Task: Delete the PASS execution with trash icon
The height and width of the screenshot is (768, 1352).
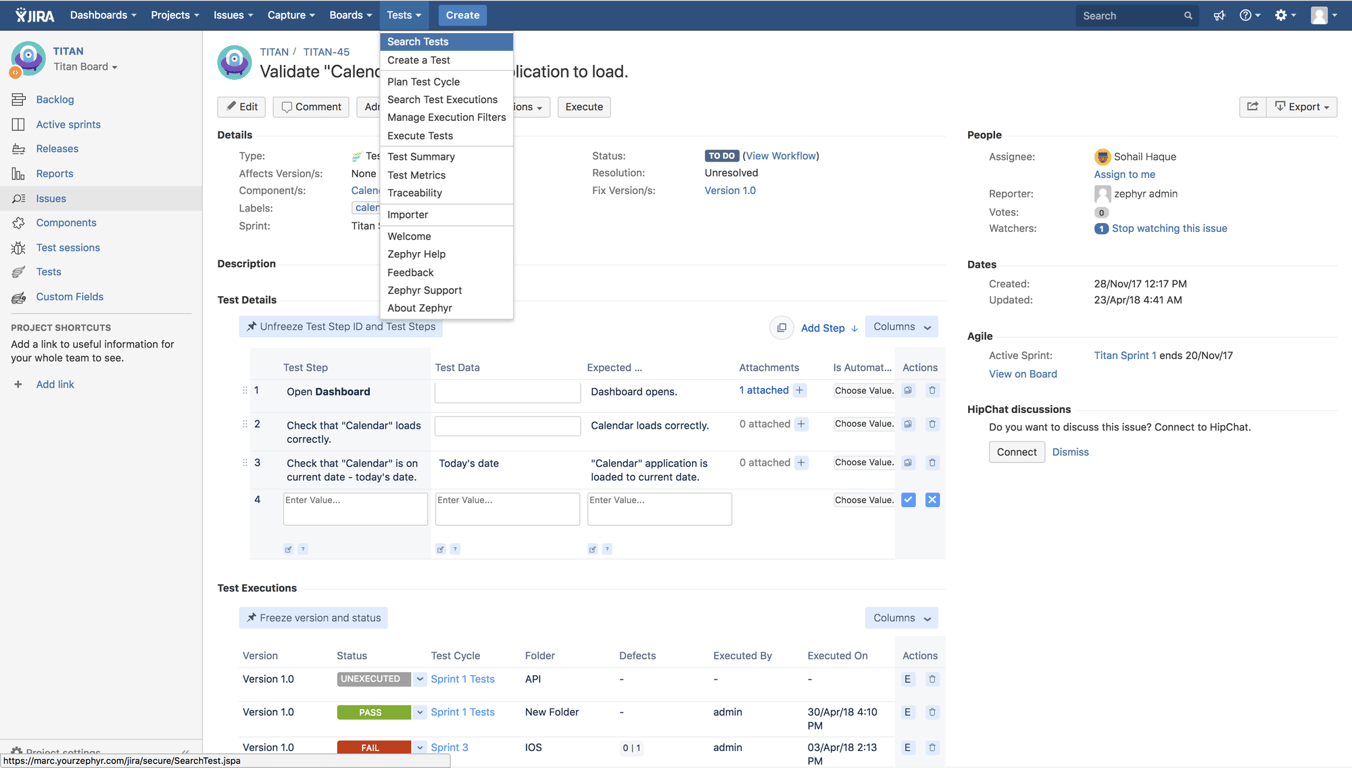Action: coord(932,712)
